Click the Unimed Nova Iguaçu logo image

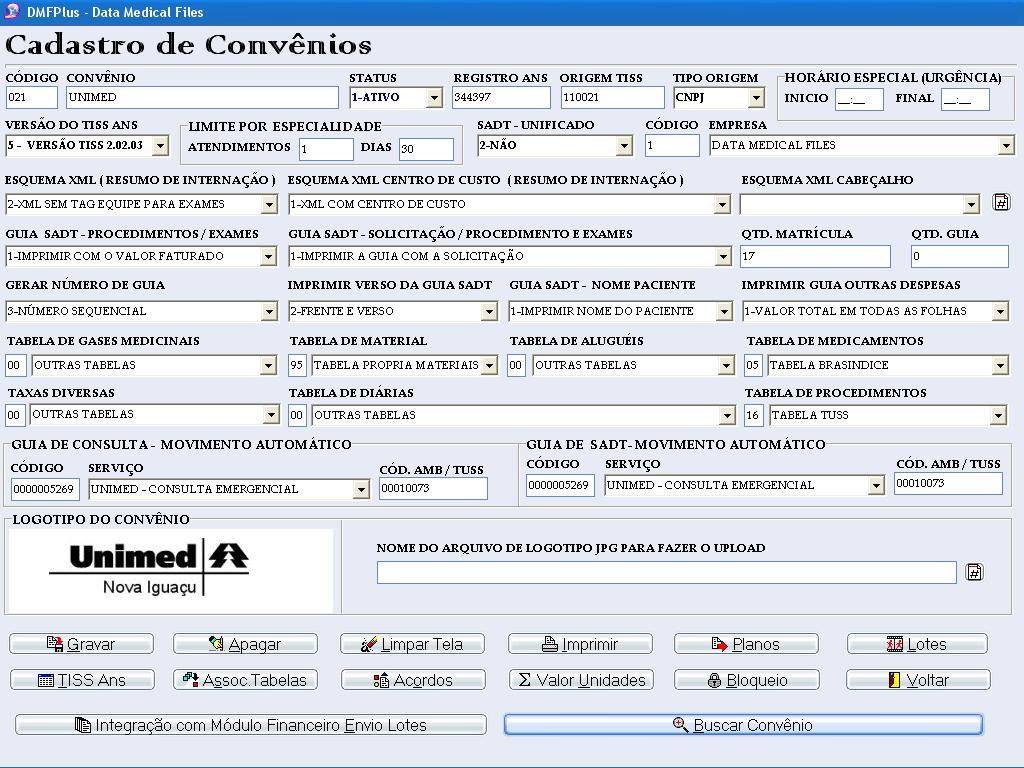[170, 570]
